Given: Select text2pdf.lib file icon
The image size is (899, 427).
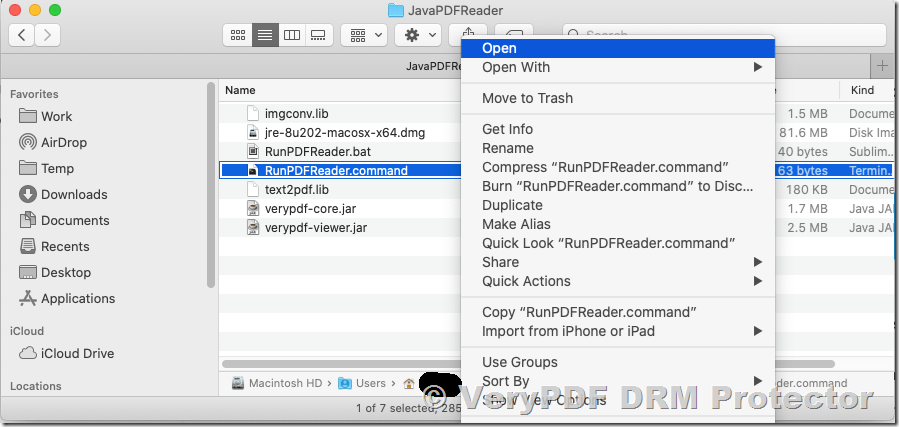Looking at the screenshot, I should [x=253, y=189].
